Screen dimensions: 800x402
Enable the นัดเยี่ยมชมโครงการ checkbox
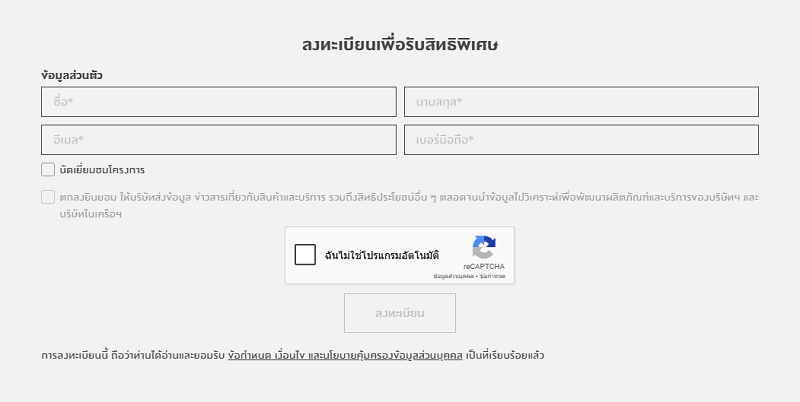(x=48, y=169)
